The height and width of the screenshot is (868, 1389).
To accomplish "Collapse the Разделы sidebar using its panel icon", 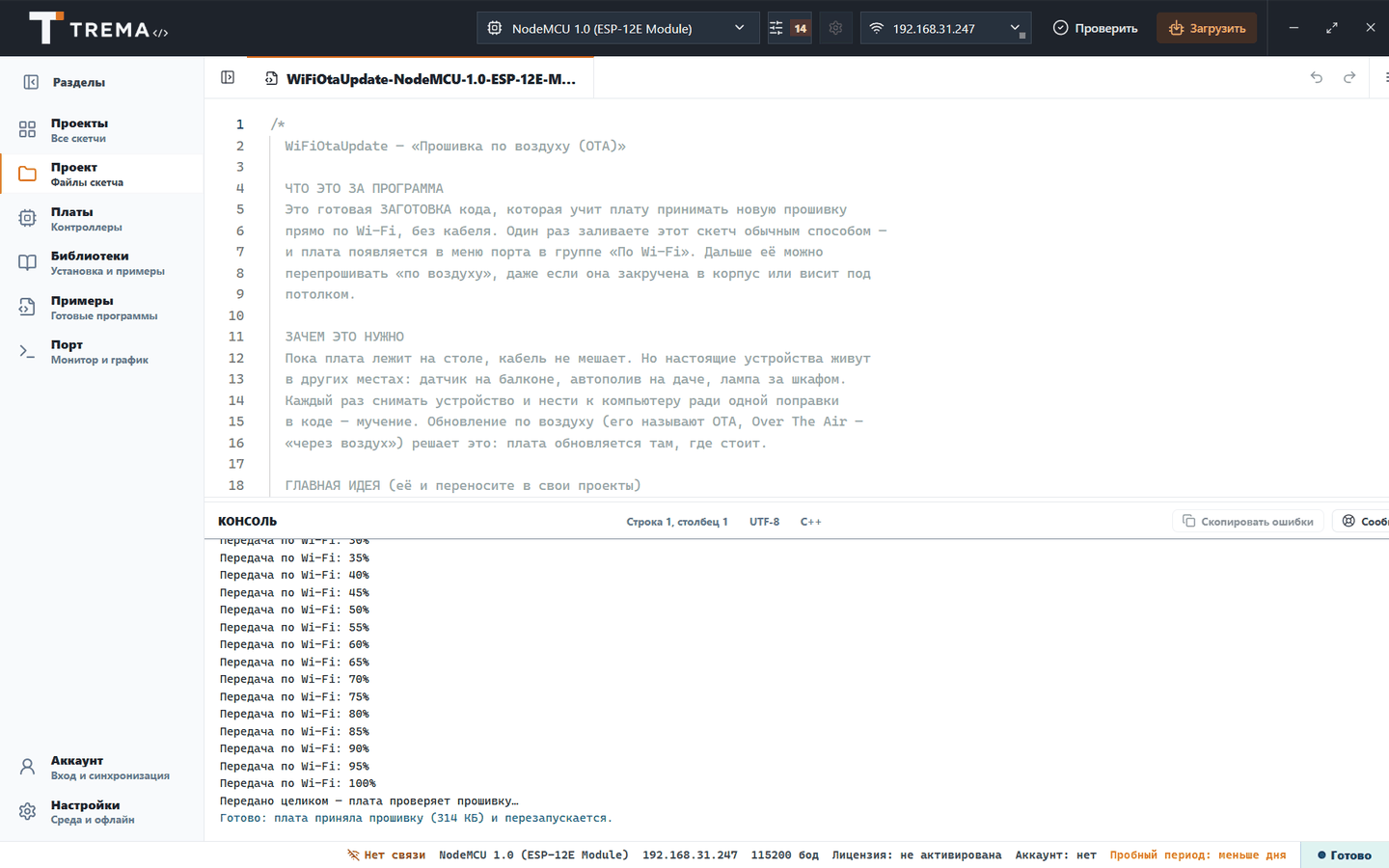I will [31, 82].
